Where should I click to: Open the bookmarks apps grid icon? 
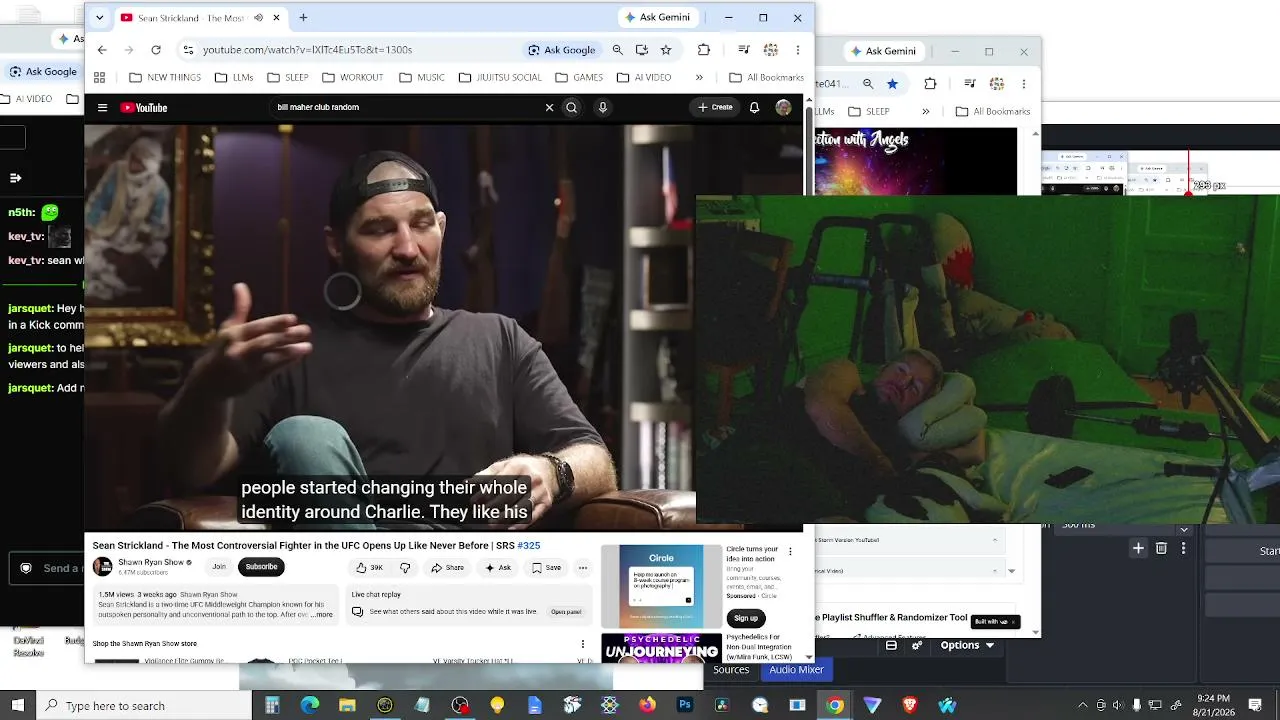tap(99, 78)
